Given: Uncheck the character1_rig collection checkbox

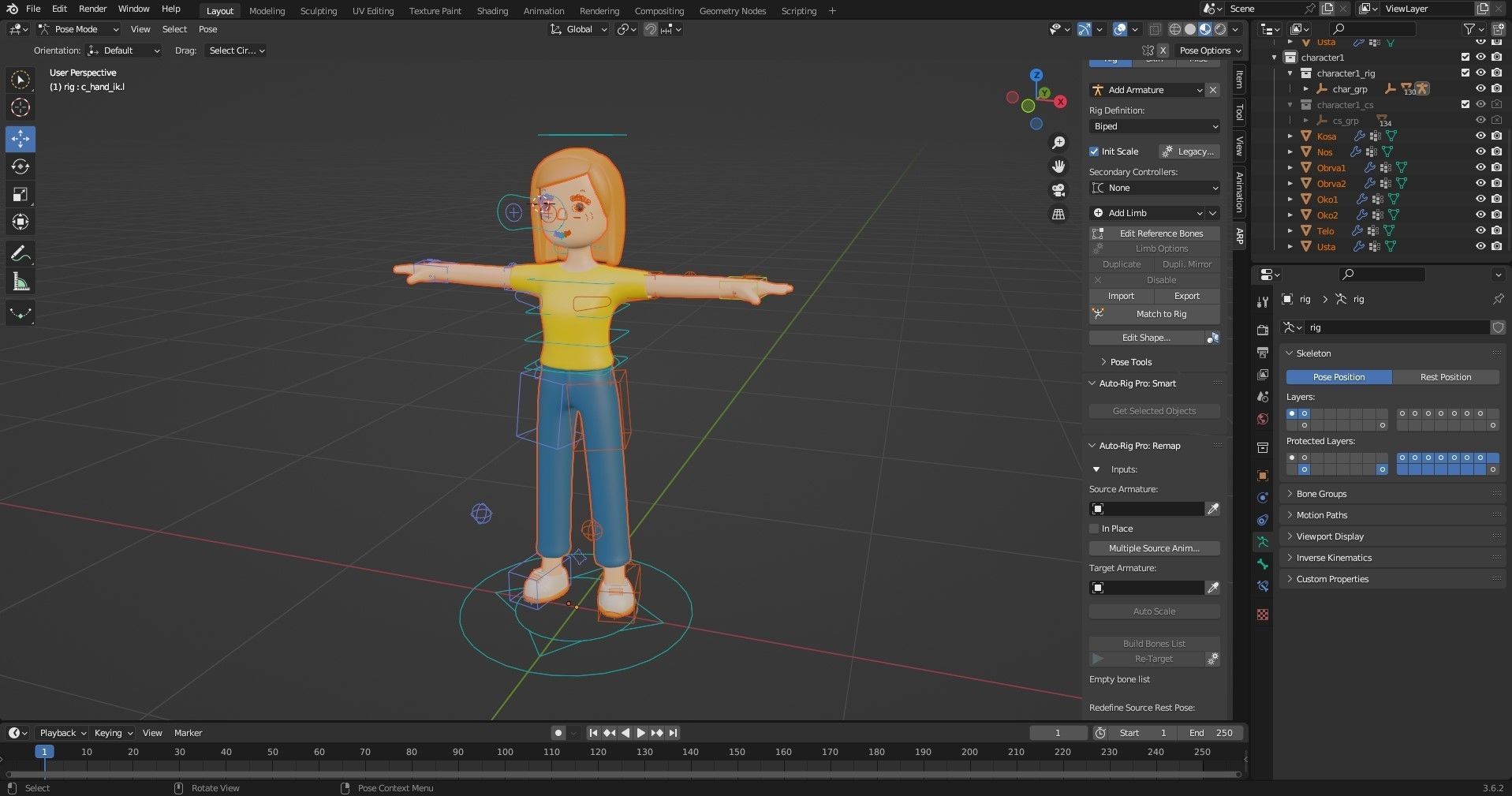Looking at the screenshot, I should pyautogui.click(x=1465, y=73).
